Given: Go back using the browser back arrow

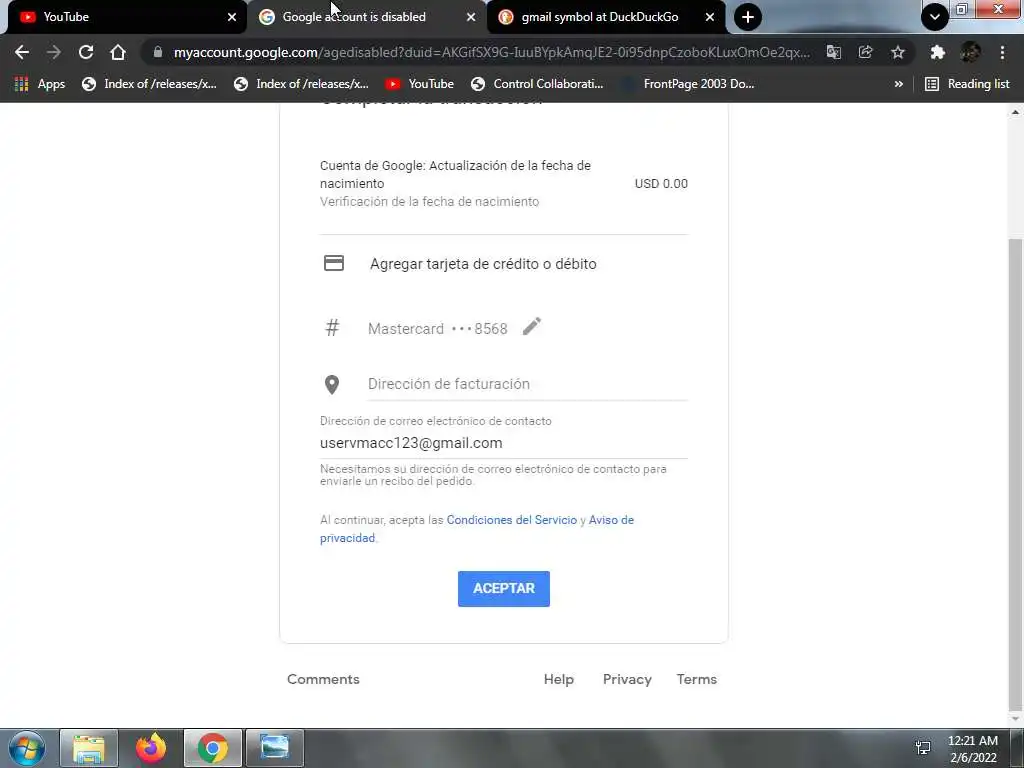Looking at the screenshot, I should [x=22, y=52].
